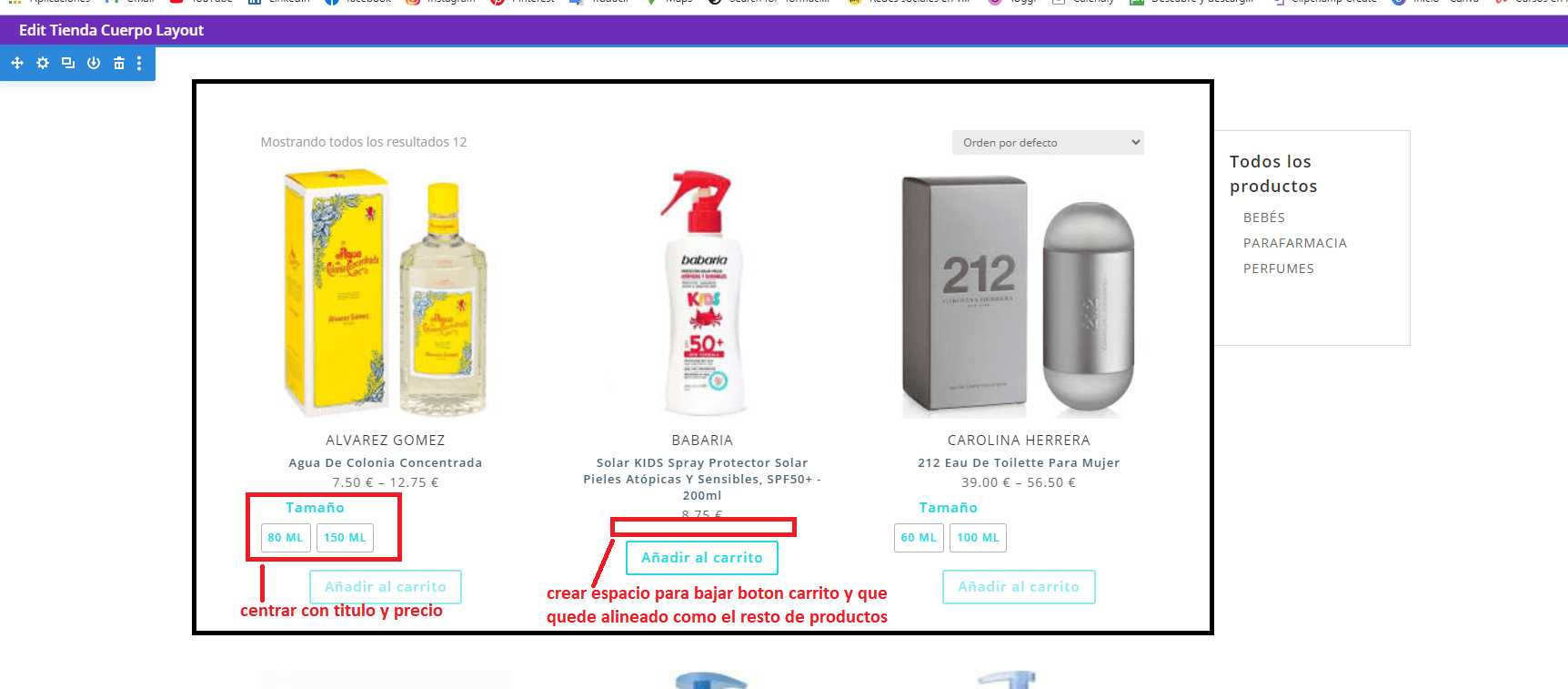Viewport: 1568px width, 689px height.
Task: Open section settings gear icon
Action: pyautogui.click(x=43, y=63)
